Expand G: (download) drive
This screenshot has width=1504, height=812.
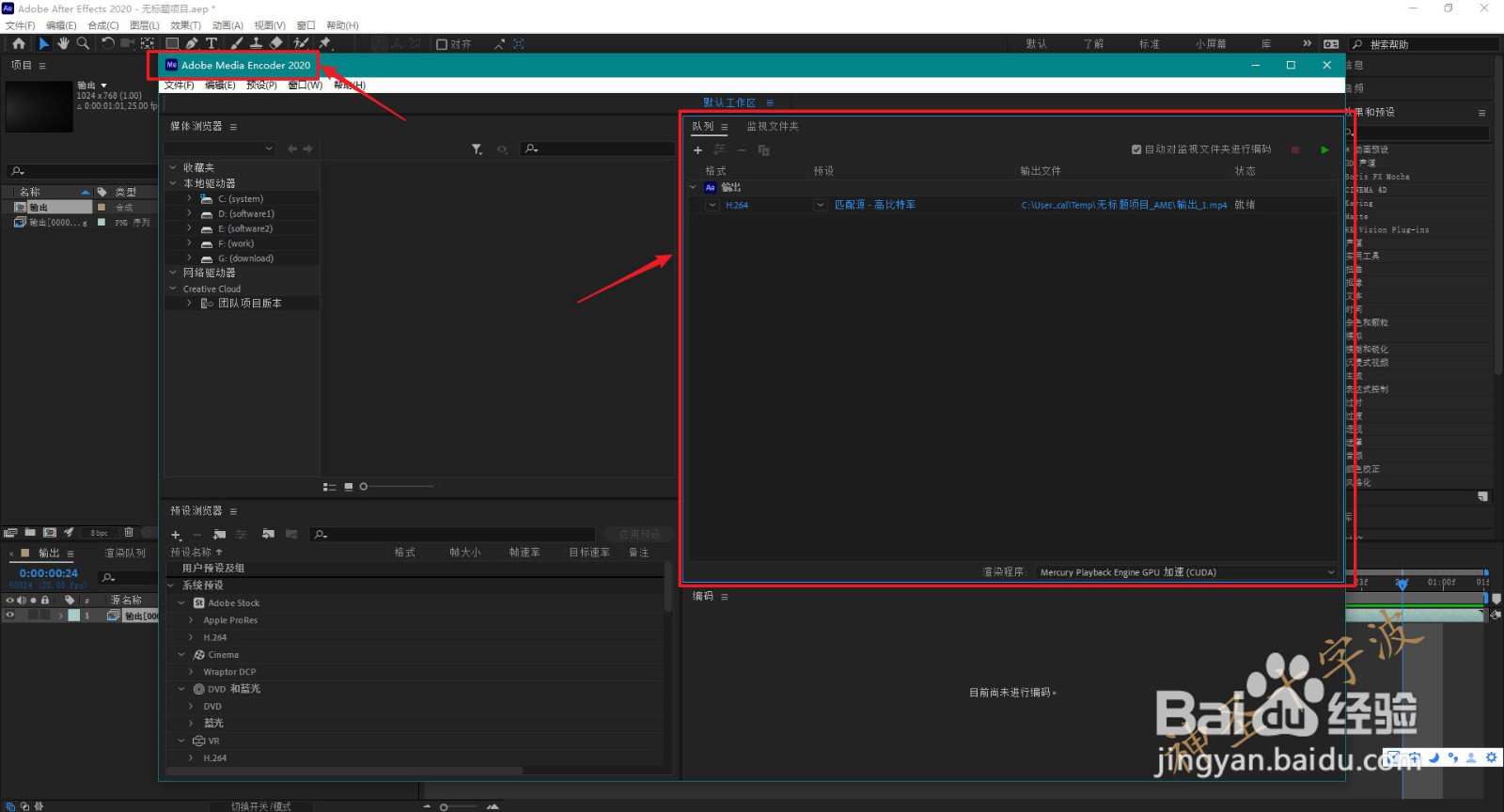pyautogui.click(x=189, y=258)
